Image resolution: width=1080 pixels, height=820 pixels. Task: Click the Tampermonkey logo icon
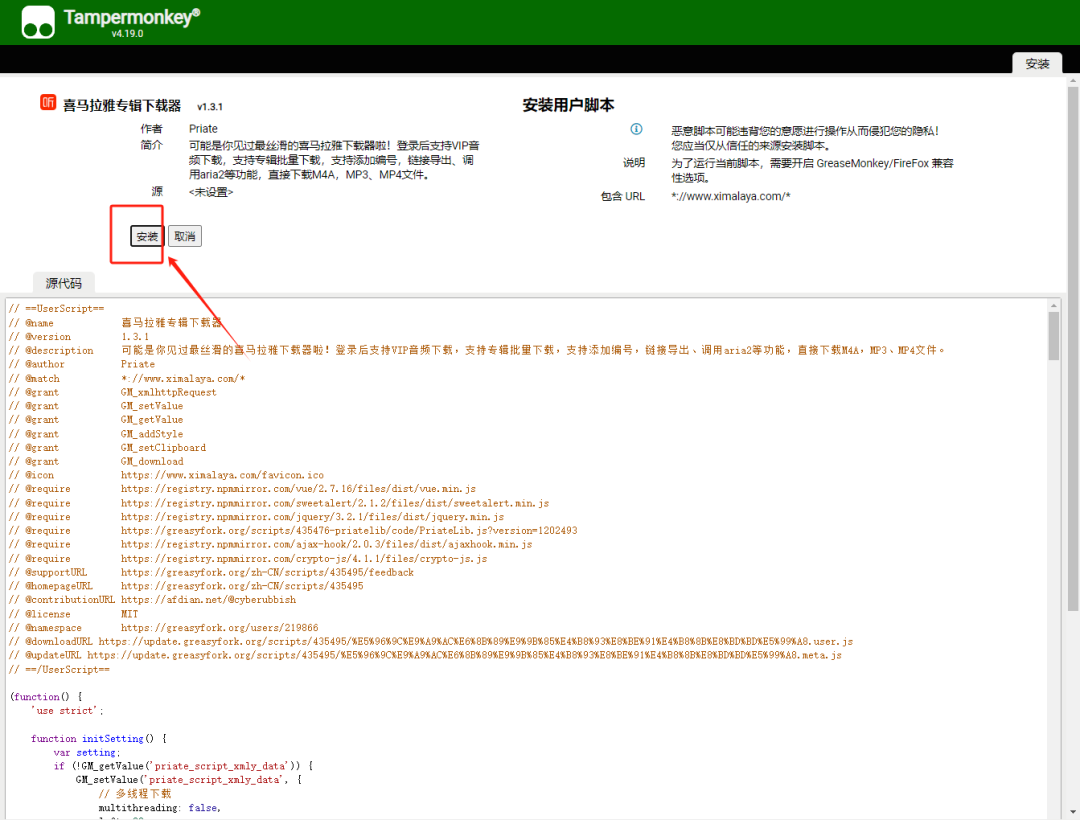(x=38, y=22)
